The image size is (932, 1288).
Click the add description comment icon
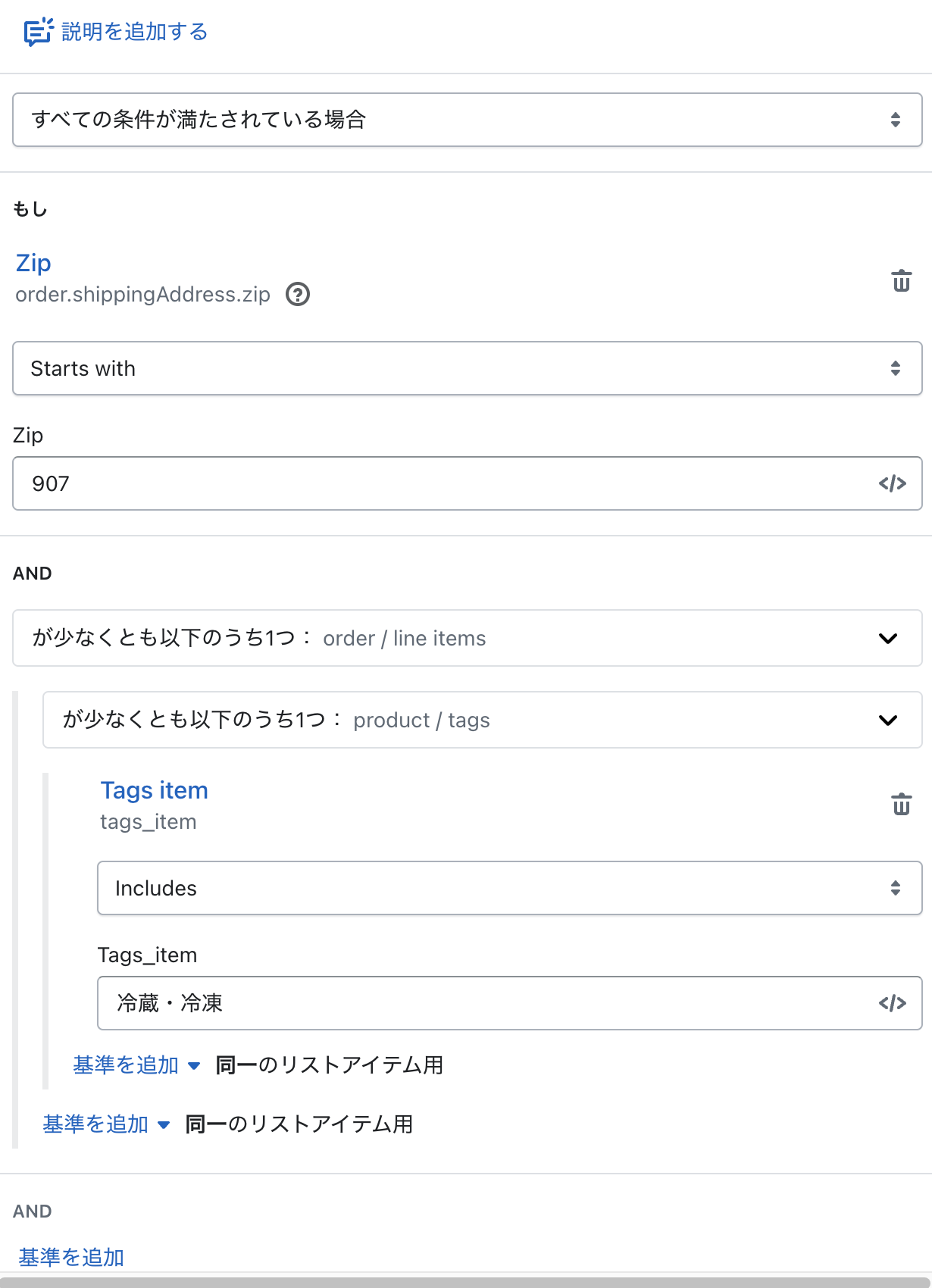[38, 32]
